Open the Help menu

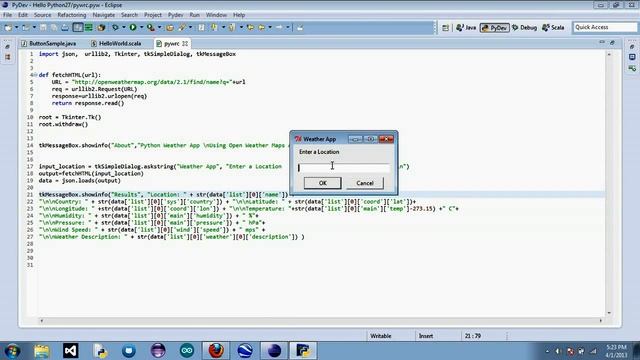(x=239, y=15)
